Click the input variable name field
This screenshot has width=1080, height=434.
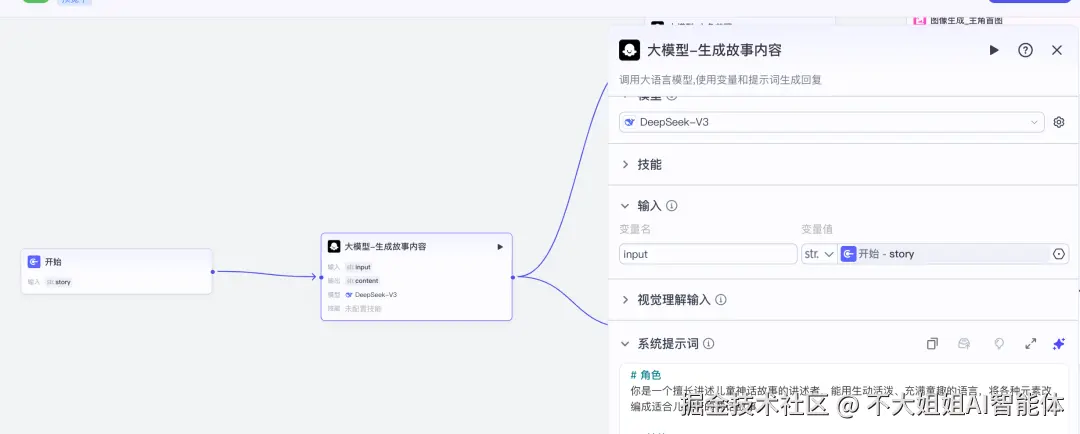pyautogui.click(x=708, y=254)
